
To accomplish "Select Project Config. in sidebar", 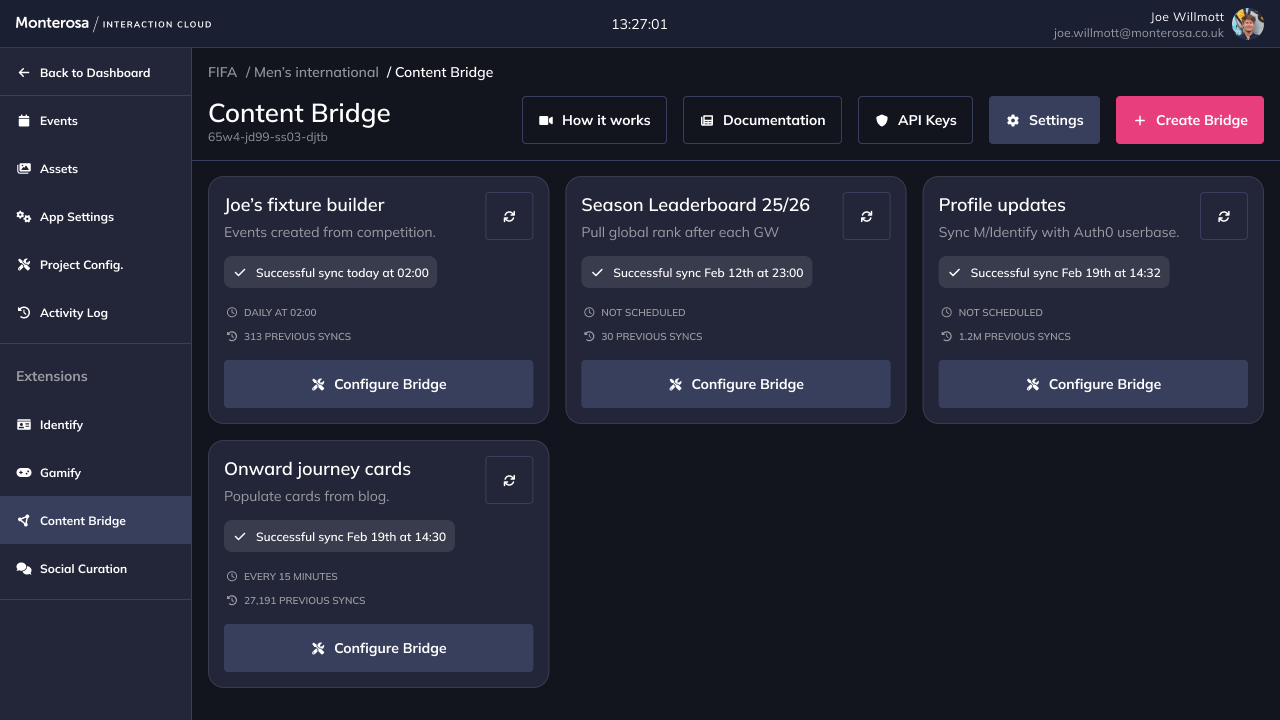I will (x=80, y=265).
